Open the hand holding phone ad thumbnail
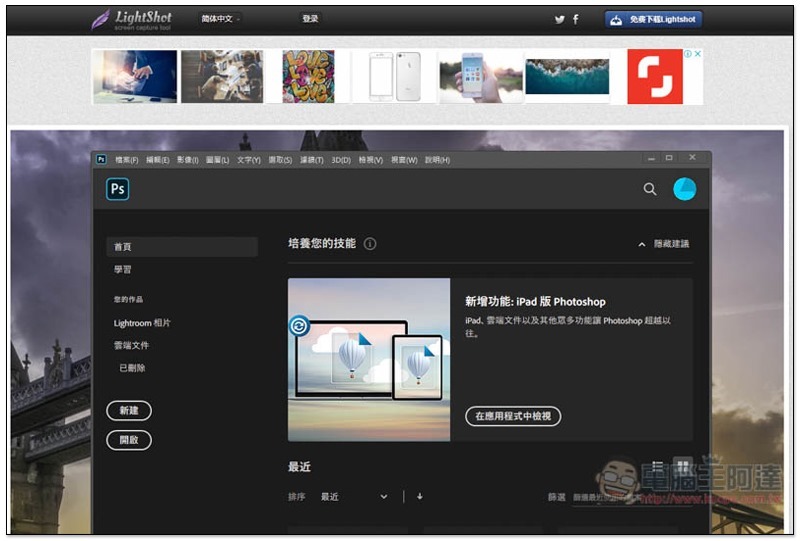This screenshot has width=800, height=541. coord(481,77)
